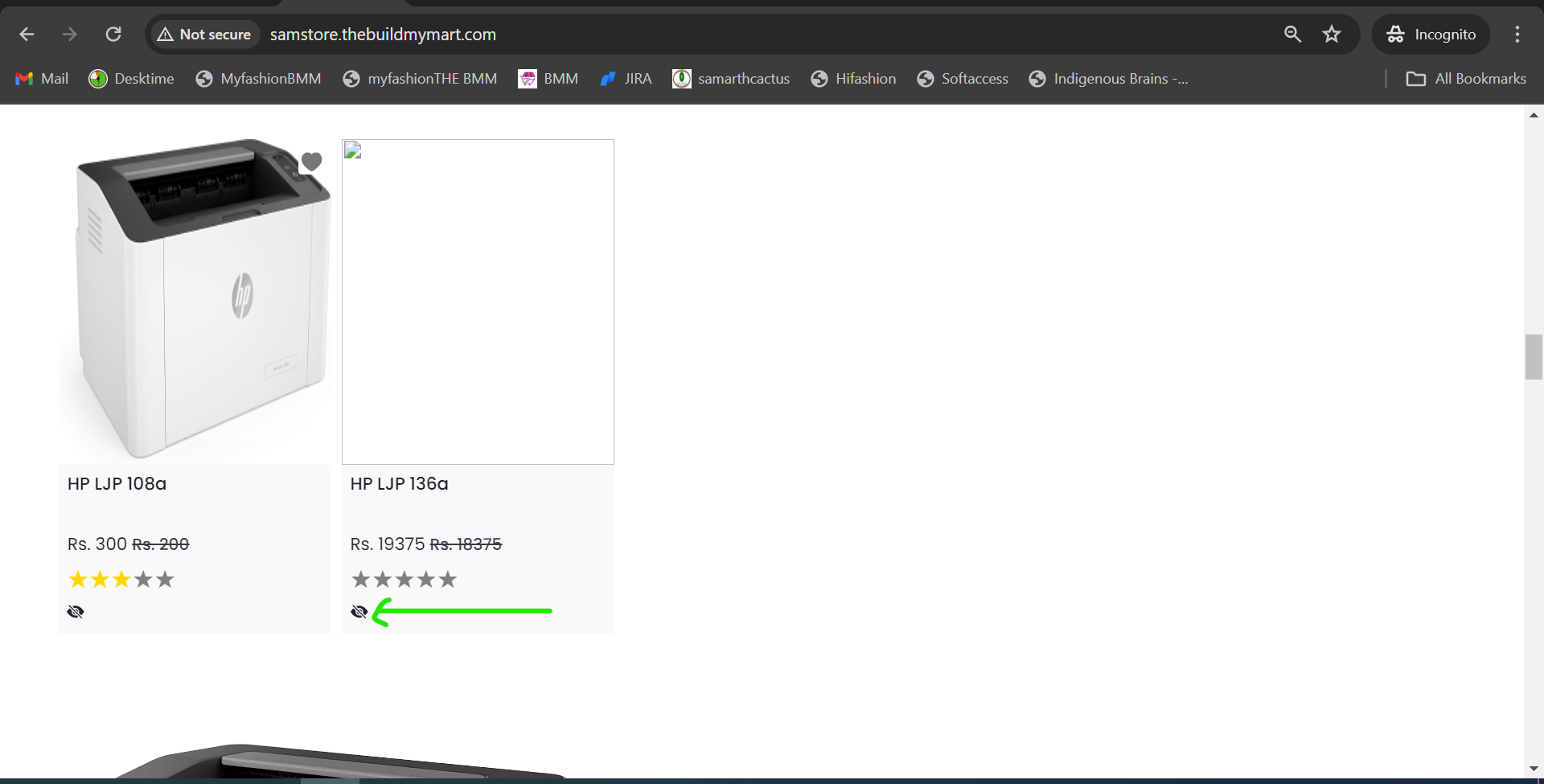The image size is (1544, 784).
Task: Open the HP LJP 108a product title
Action: click(117, 483)
